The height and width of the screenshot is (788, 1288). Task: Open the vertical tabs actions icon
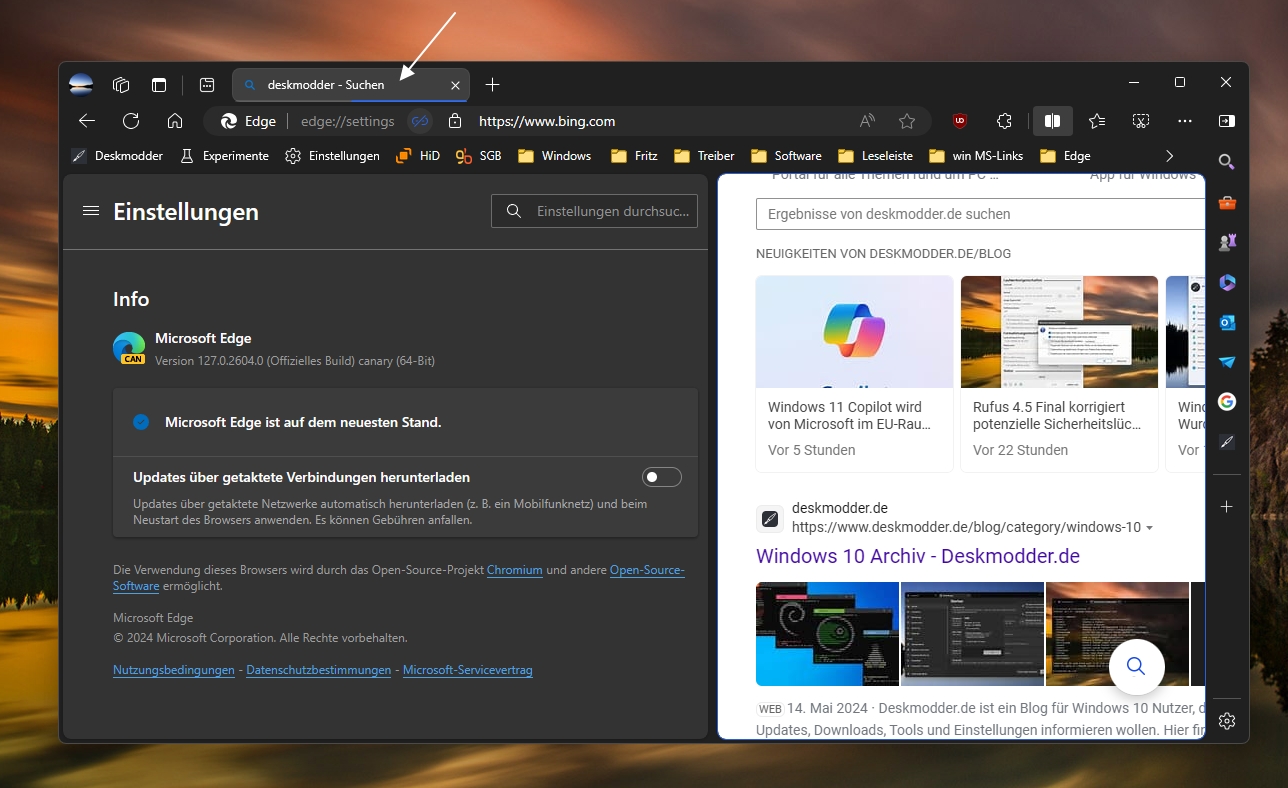159,85
